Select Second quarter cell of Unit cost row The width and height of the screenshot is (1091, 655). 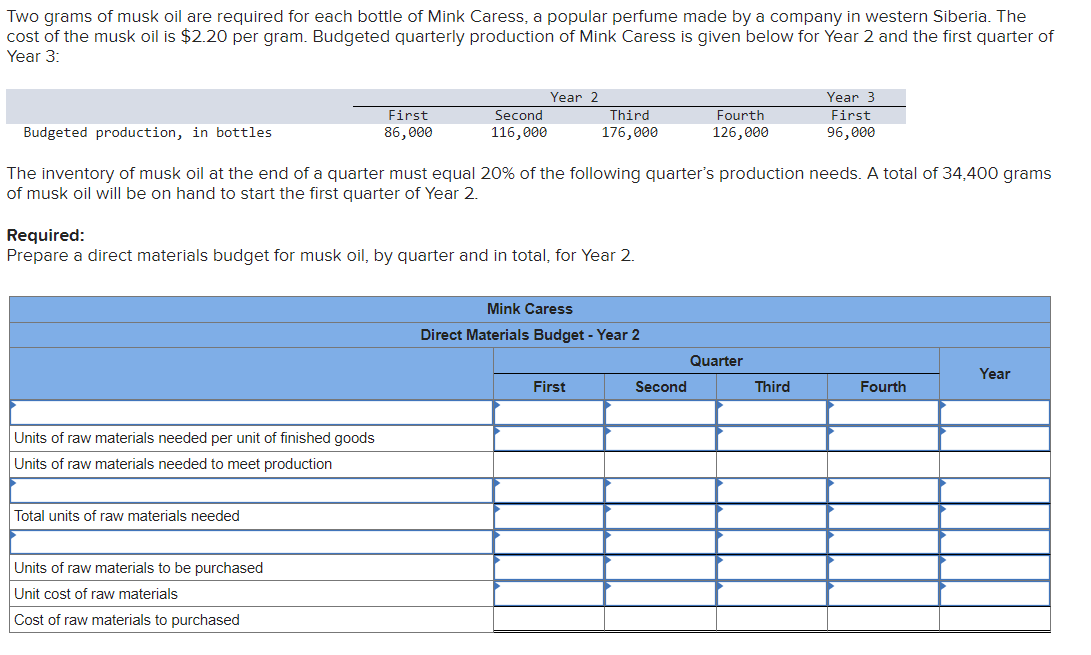pyautogui.click(x=660, y=594)
